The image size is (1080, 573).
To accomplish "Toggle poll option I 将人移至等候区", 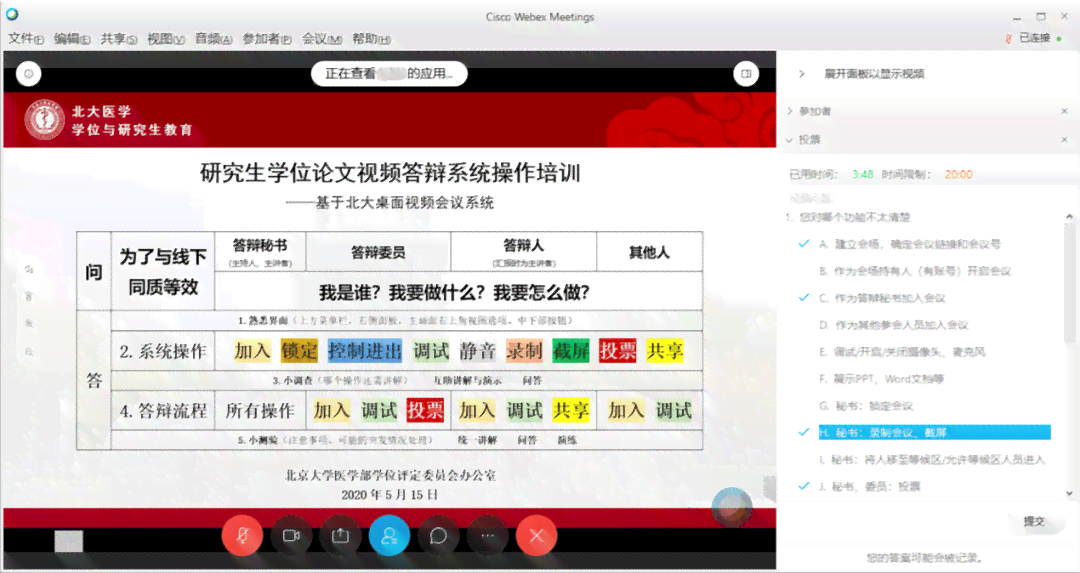I will [x=931, y=459].
